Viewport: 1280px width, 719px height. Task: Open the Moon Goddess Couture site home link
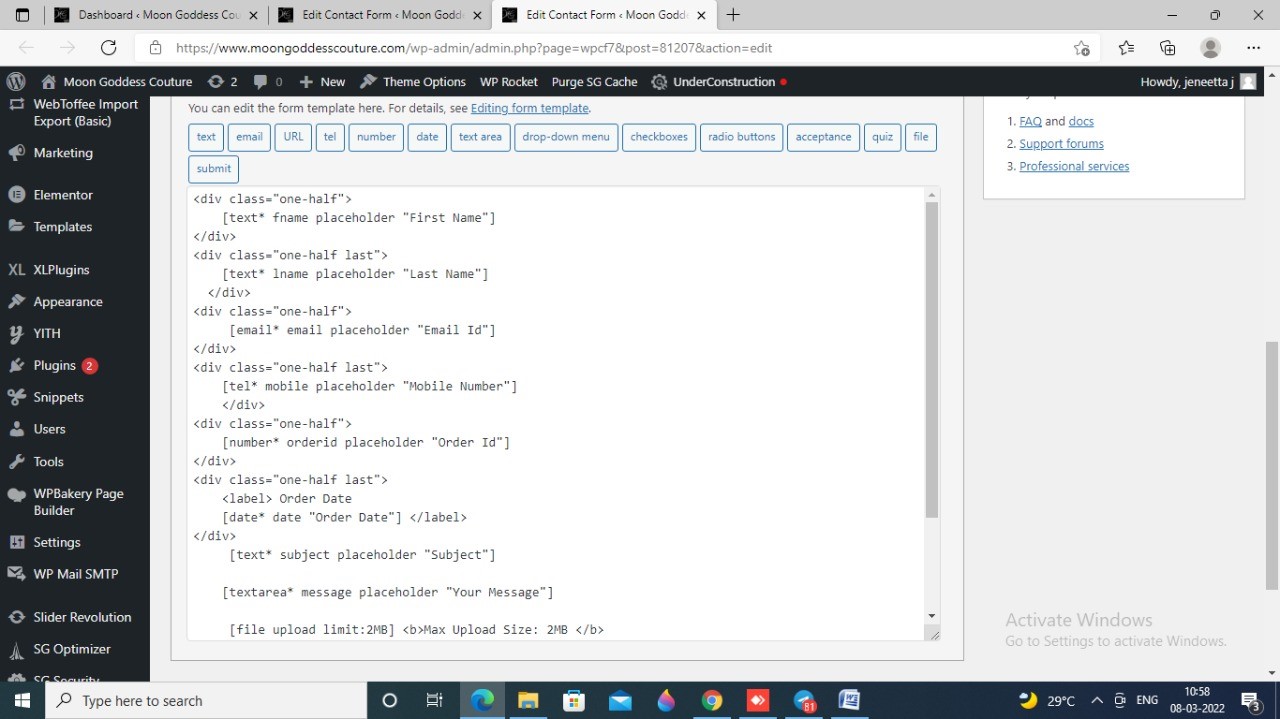117,82
